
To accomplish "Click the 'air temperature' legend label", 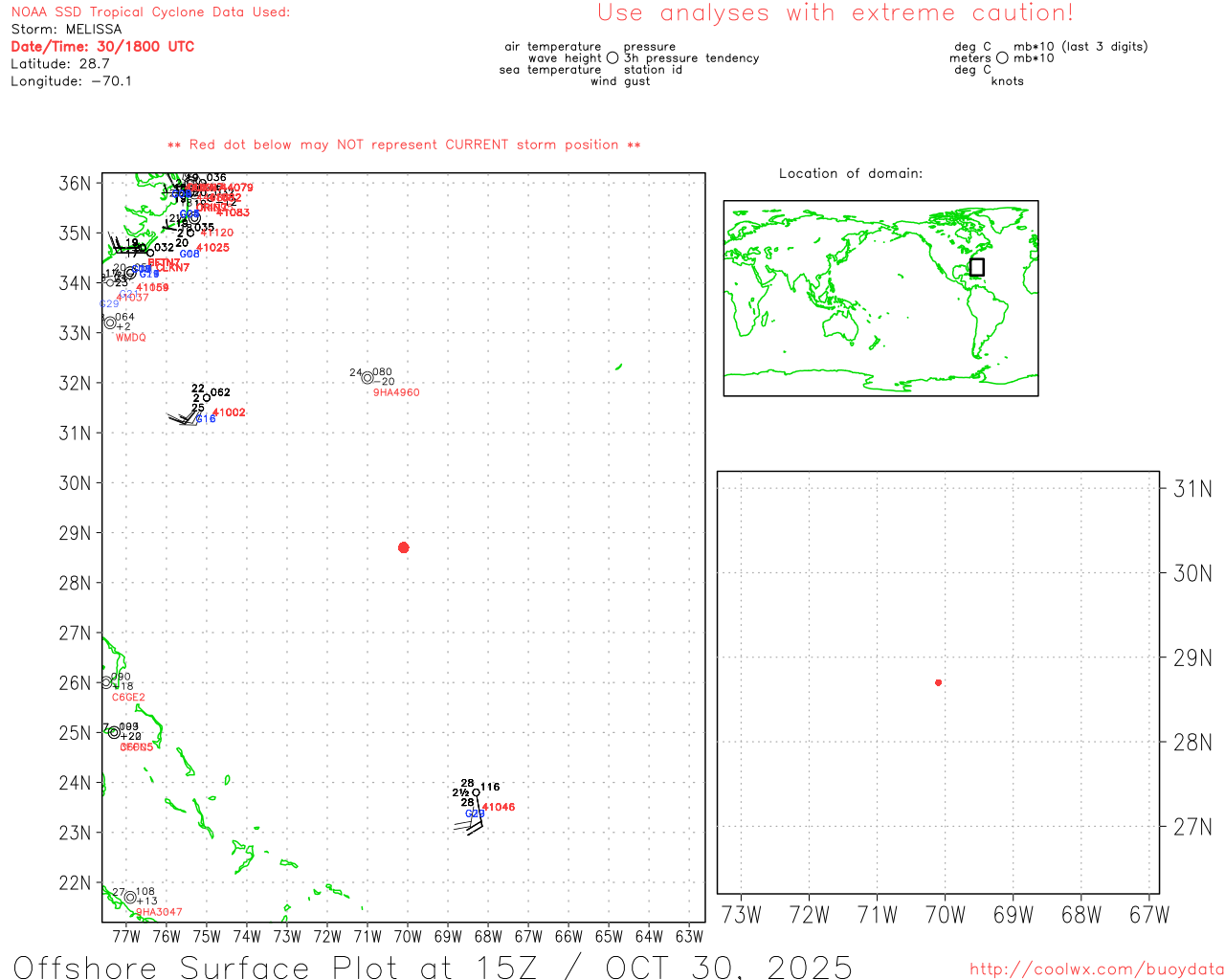I will tap(553, 47).
